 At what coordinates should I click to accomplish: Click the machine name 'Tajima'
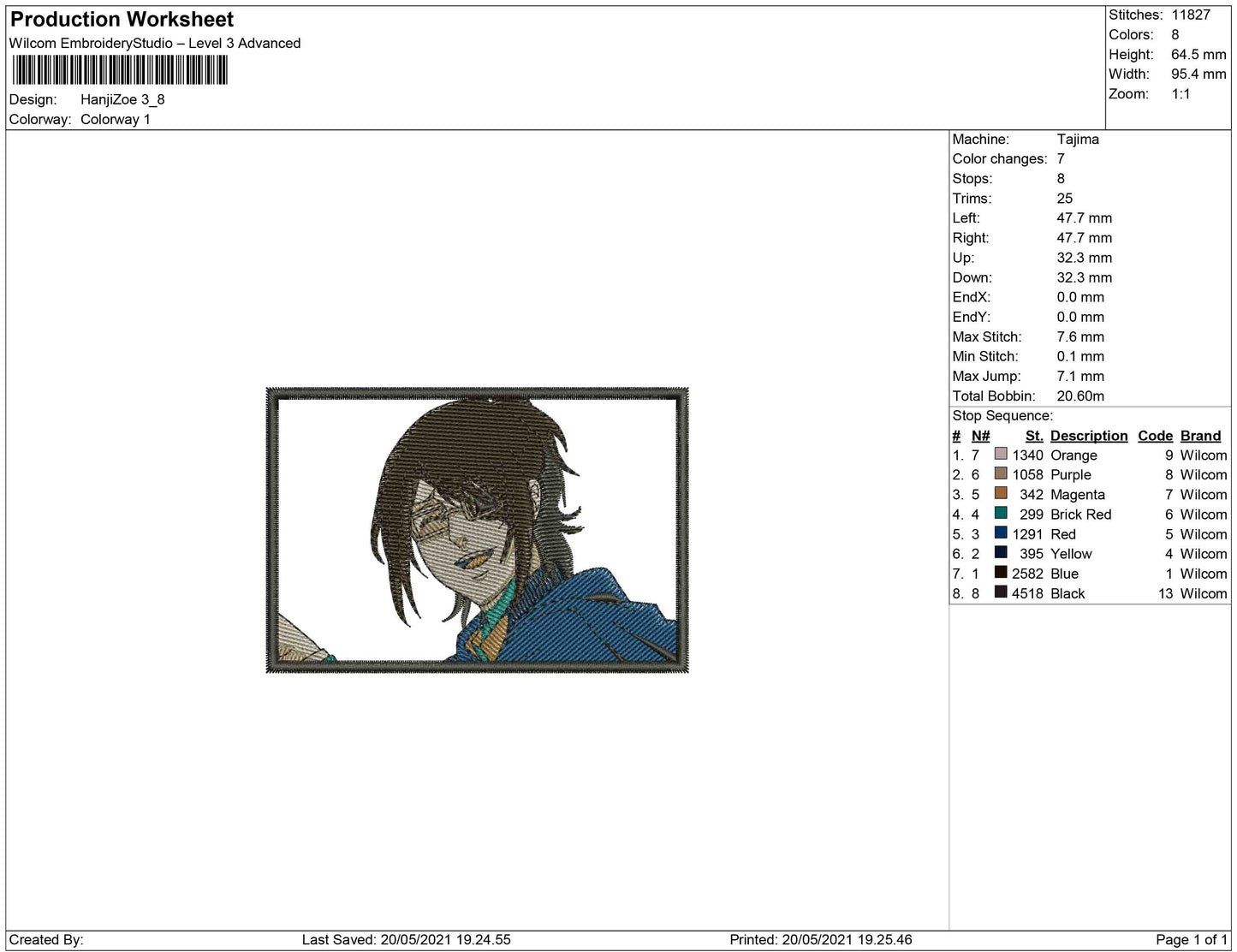[1078, 139]
